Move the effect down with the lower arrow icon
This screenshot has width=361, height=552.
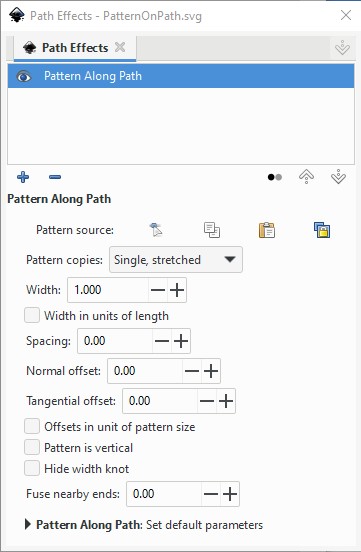pyautogui.click(x=338, y=177)
